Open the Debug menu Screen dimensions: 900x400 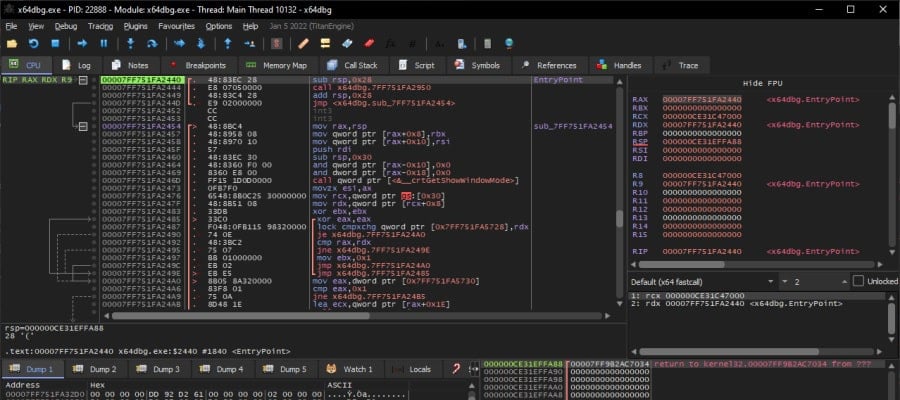(66, 26)
